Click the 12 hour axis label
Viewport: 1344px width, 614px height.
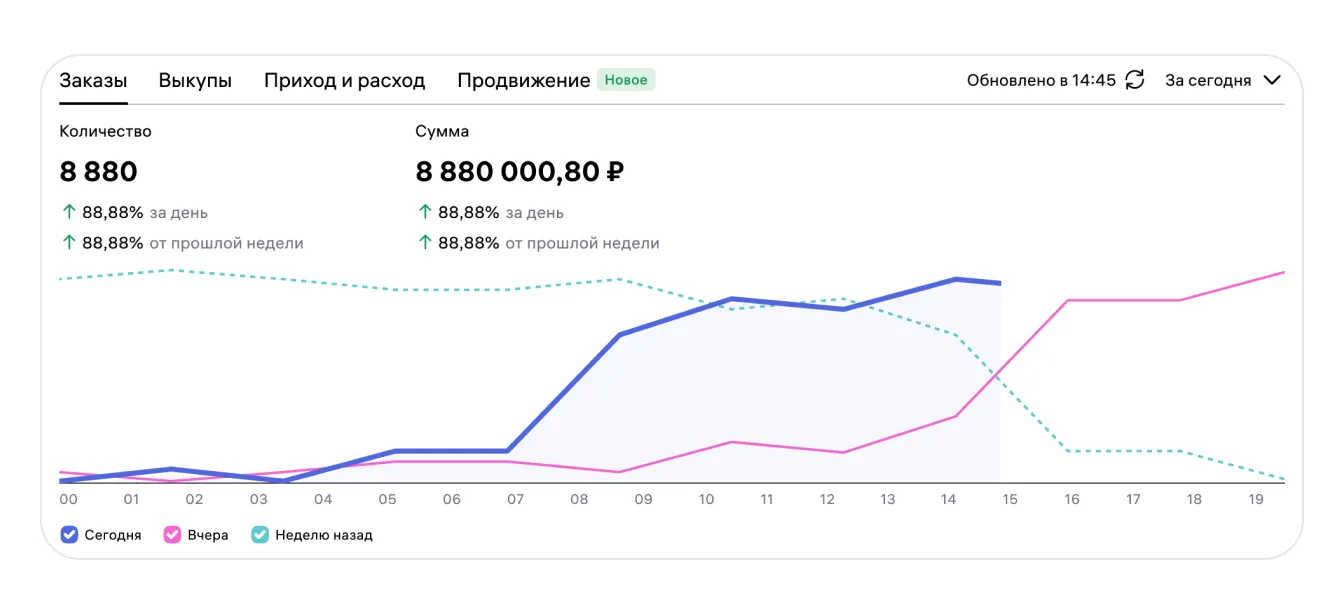click(827, 499)
